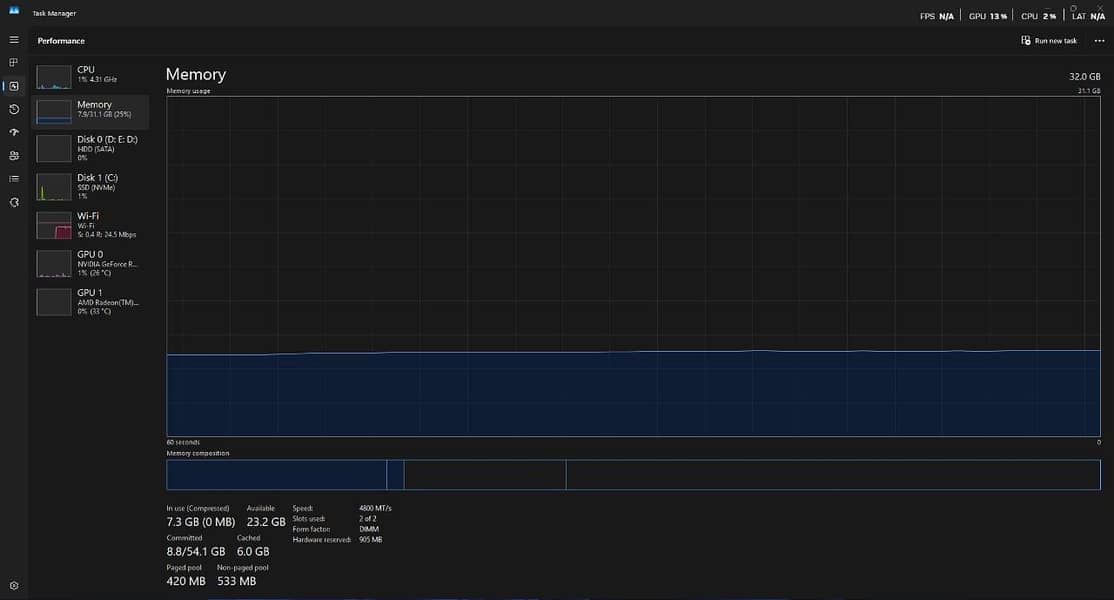Click the "8.8/54.1 GB" committed value
This screenshot has width=1114, height=600.
click(196, 552)
